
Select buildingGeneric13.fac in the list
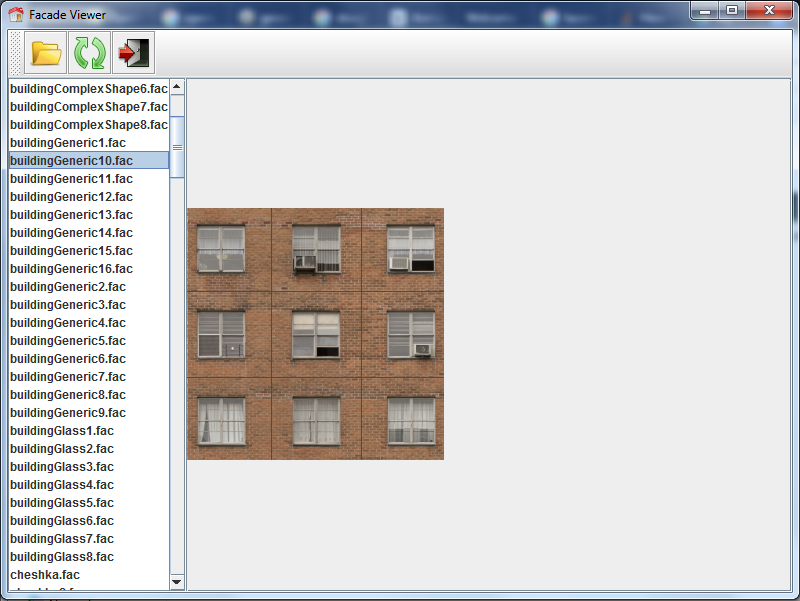click(89, 215)
